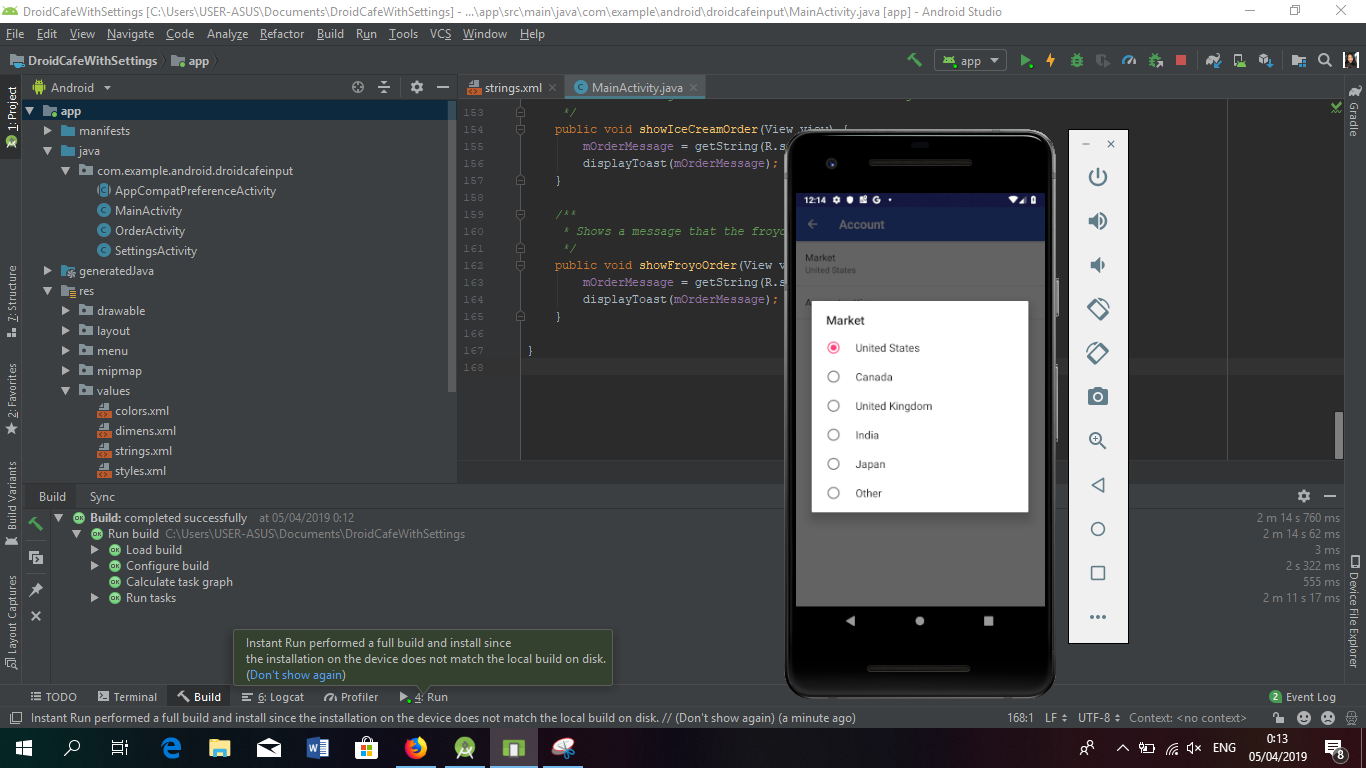Open the Refactor menu
Image resolution: width=1366 pixels, height=768 pixels.
(281, 33)
